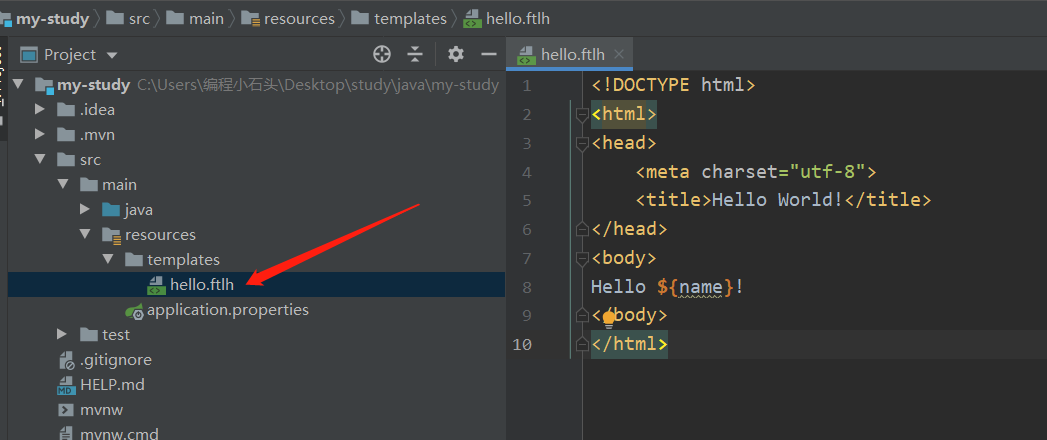The image size is (1047, 440).
Task: Toggle fold marker at closing html line 10
Action: 582,344
